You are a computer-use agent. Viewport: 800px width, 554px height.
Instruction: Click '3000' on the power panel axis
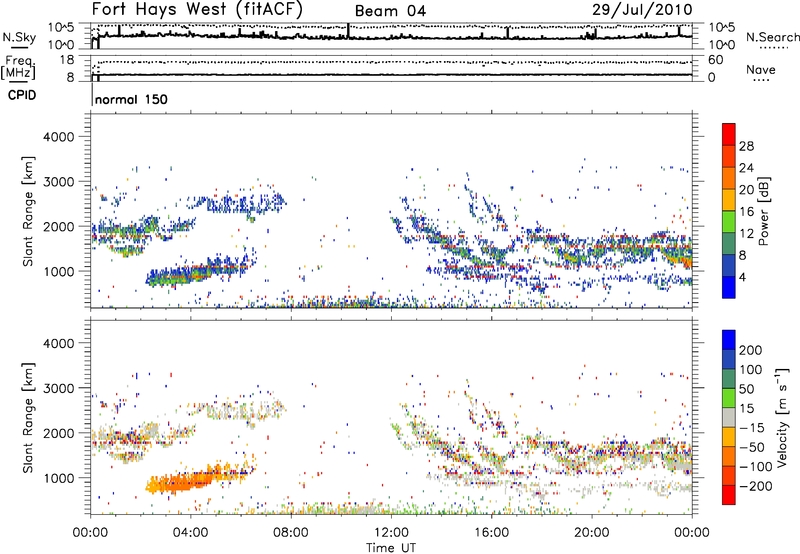click(59, 182)
